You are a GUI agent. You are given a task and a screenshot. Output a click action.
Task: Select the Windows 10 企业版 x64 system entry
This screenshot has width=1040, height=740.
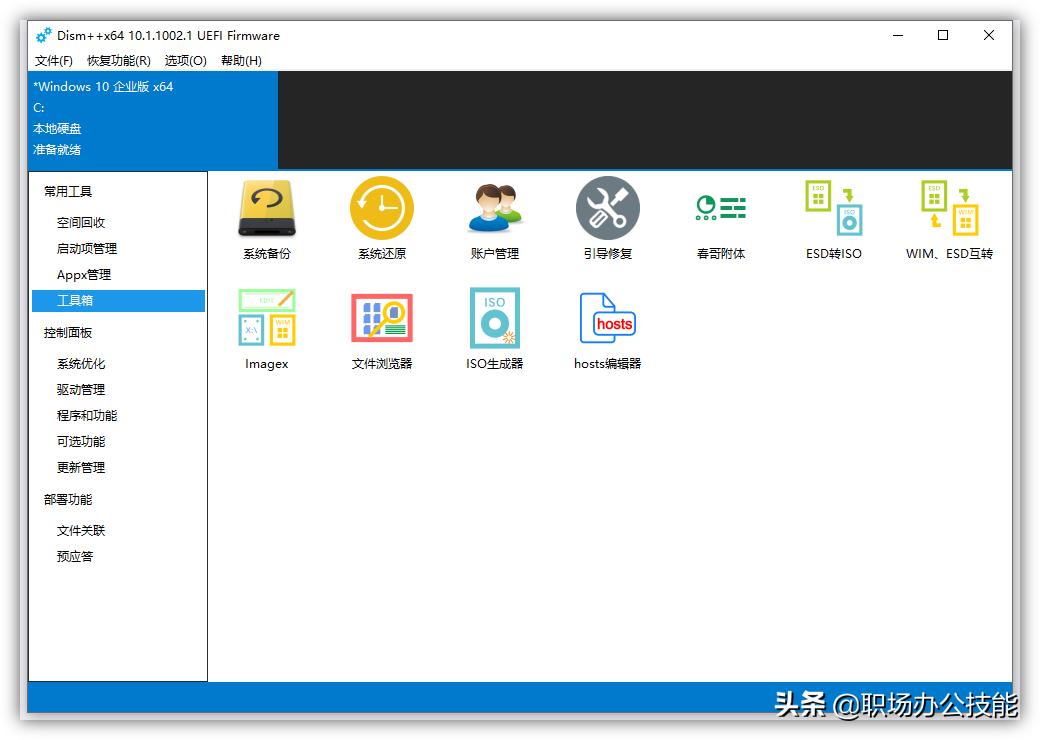coord(110,87)
